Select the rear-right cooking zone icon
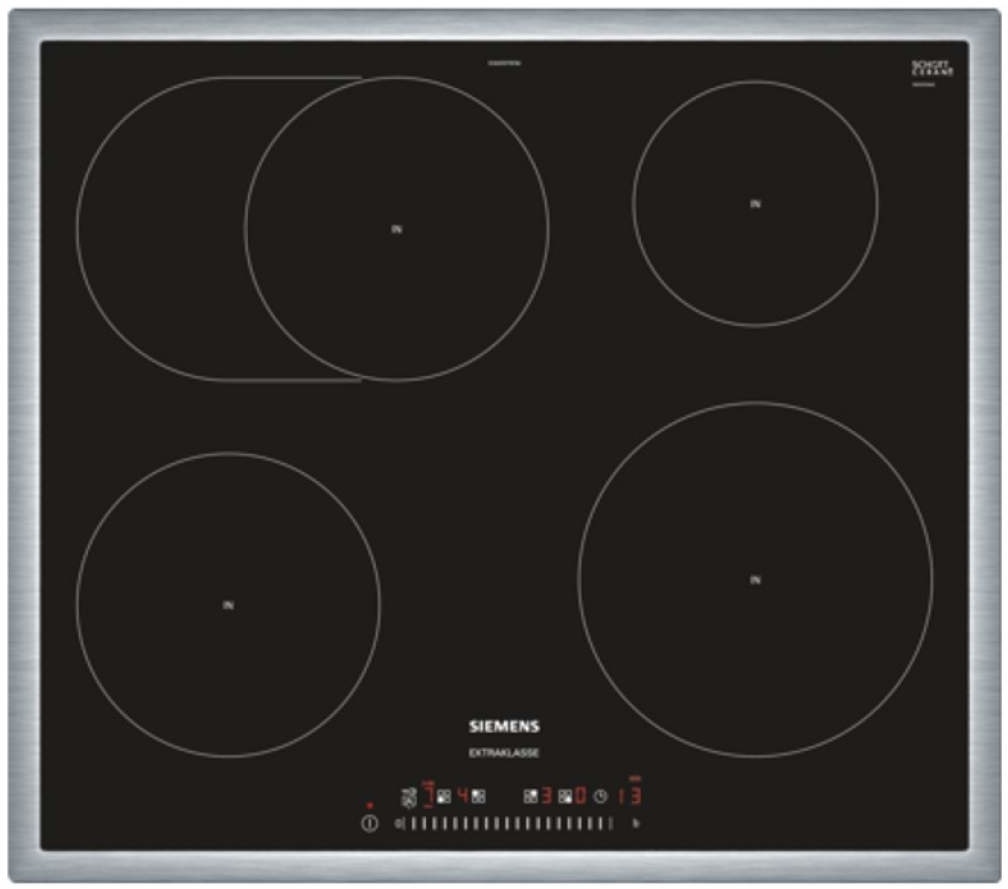1008x889 pixels. (x=530, y=797)
